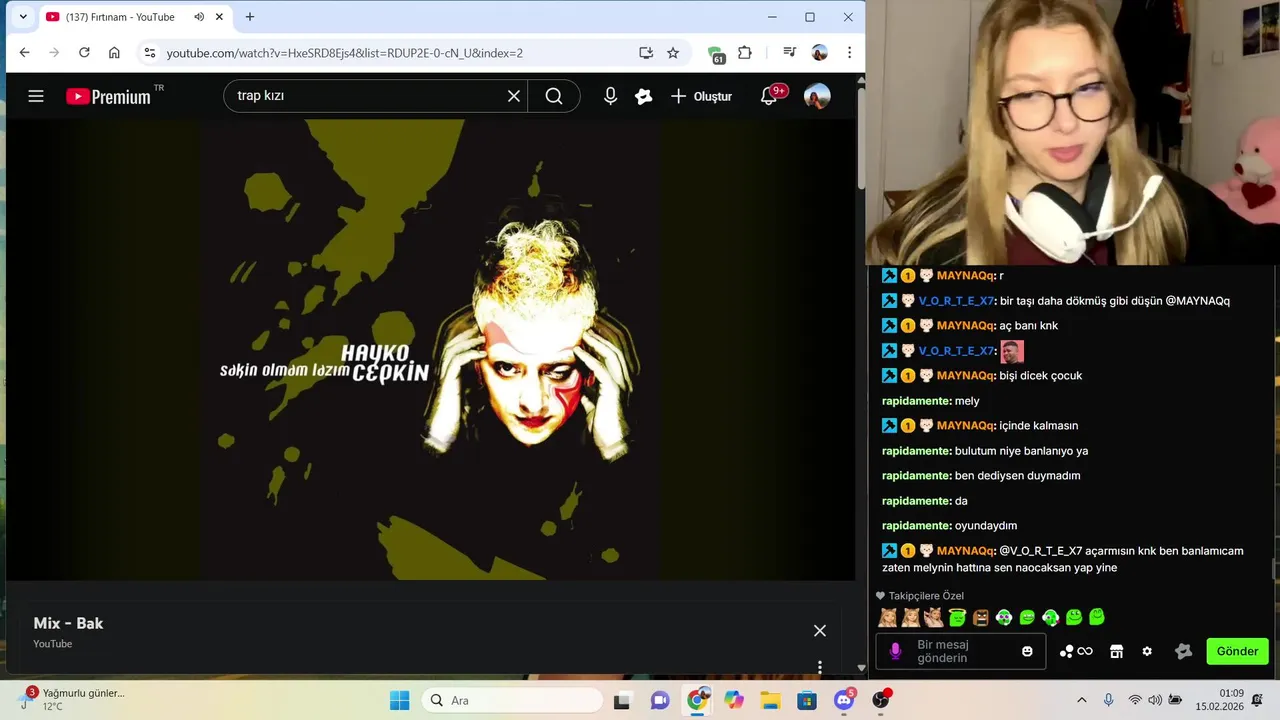Screen dimensions: 1280x720
Task: Open Chrome media control icon
Action: [x=789, y=53]
